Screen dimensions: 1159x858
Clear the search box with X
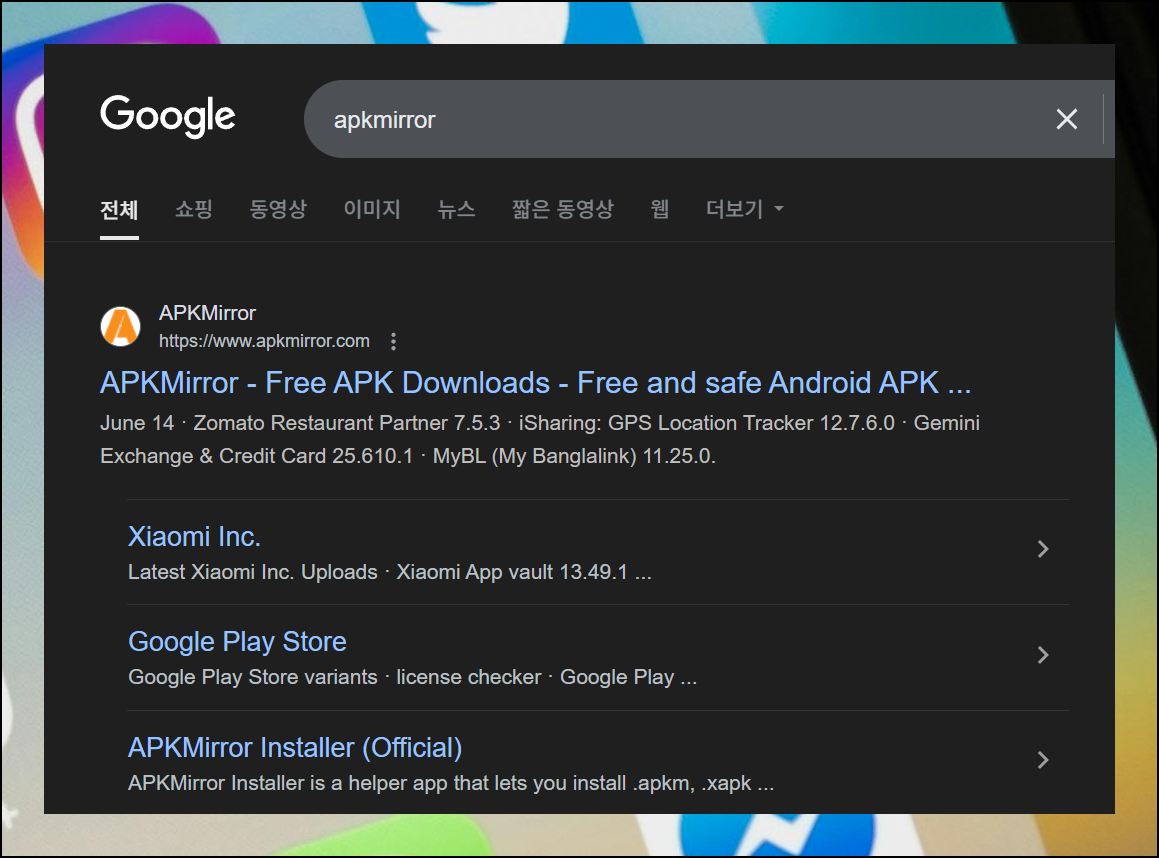pos(1067,119)
